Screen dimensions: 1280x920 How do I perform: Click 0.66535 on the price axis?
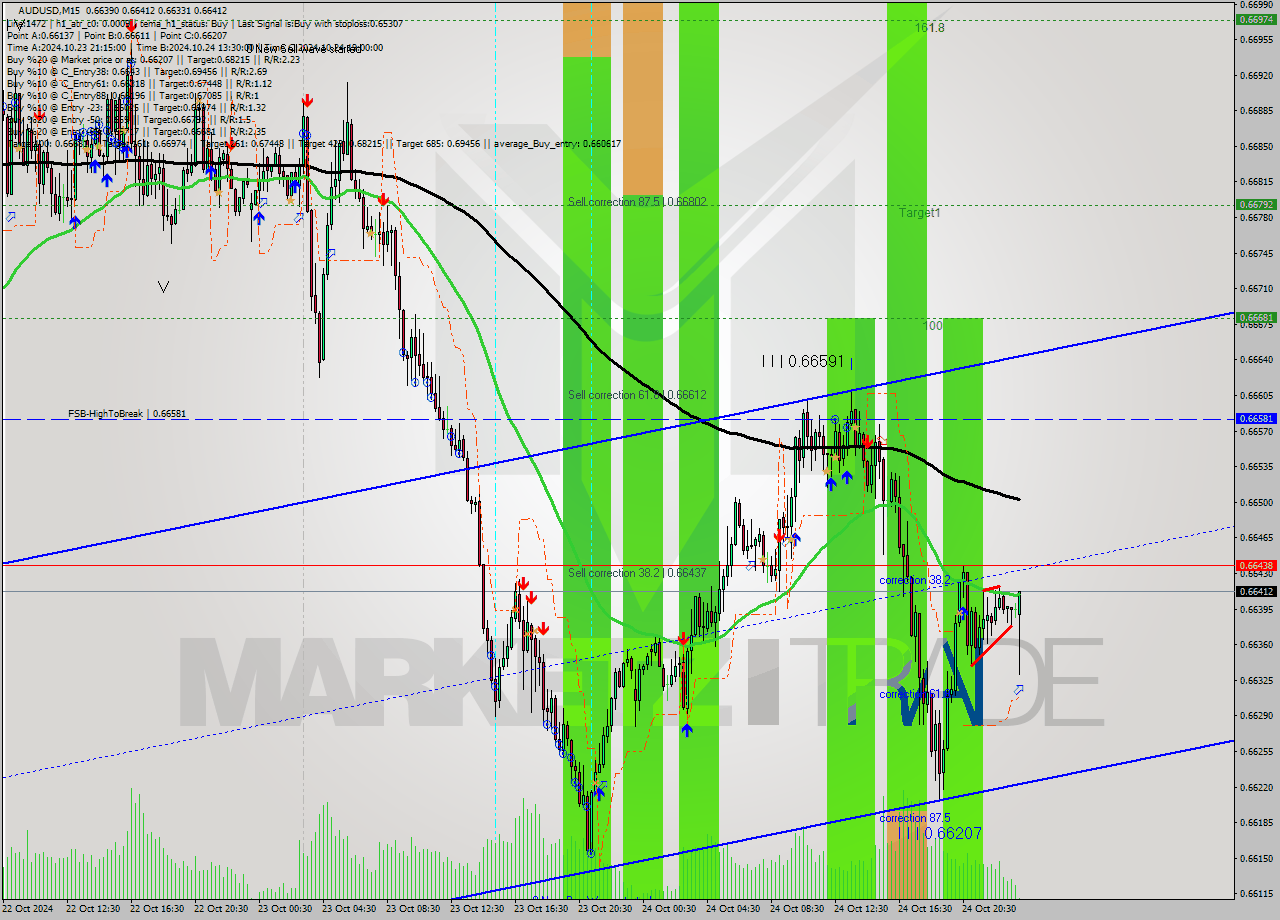[1255, 466]
